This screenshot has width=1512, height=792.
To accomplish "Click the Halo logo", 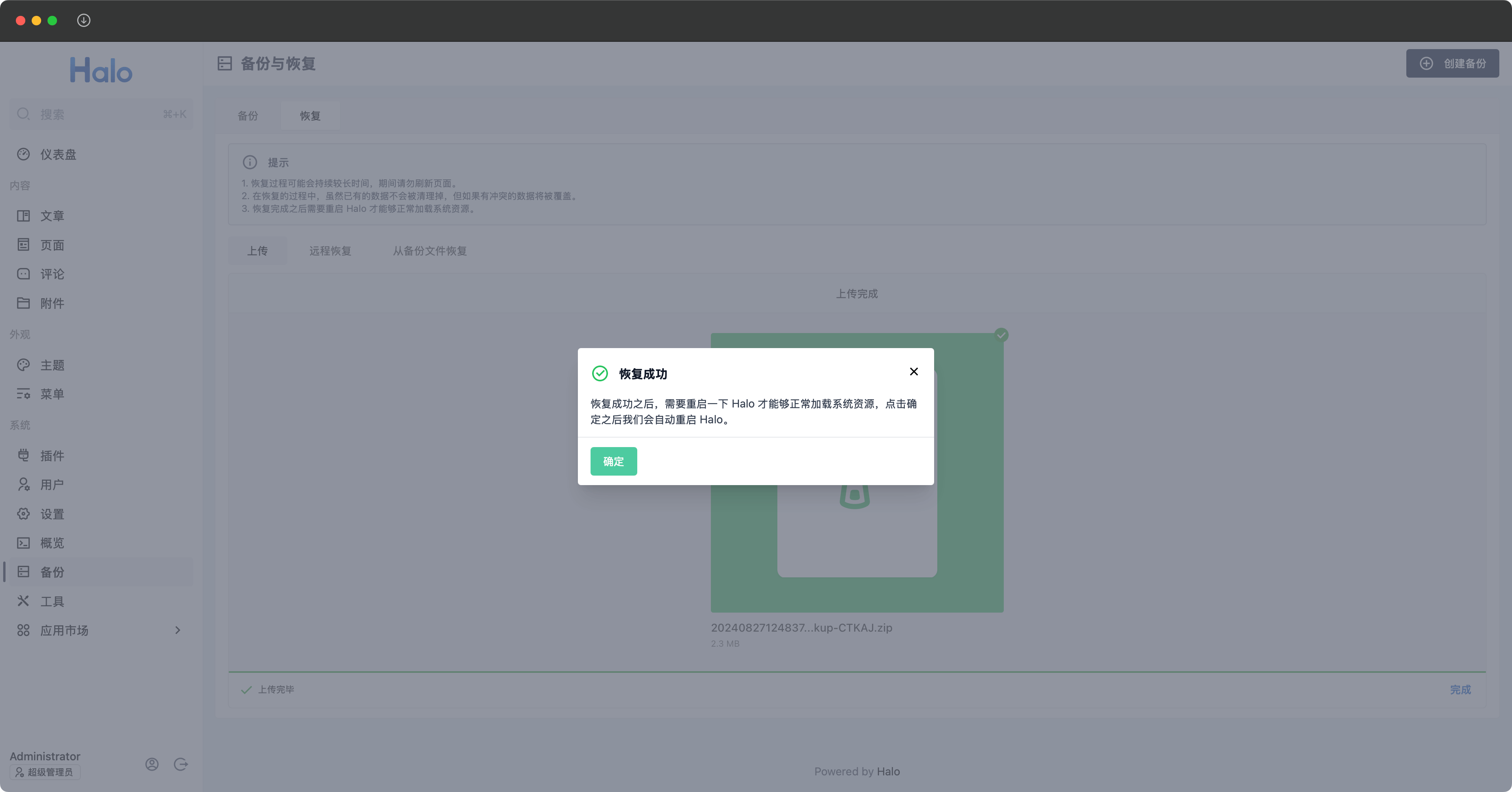I will tap(101, 70).
